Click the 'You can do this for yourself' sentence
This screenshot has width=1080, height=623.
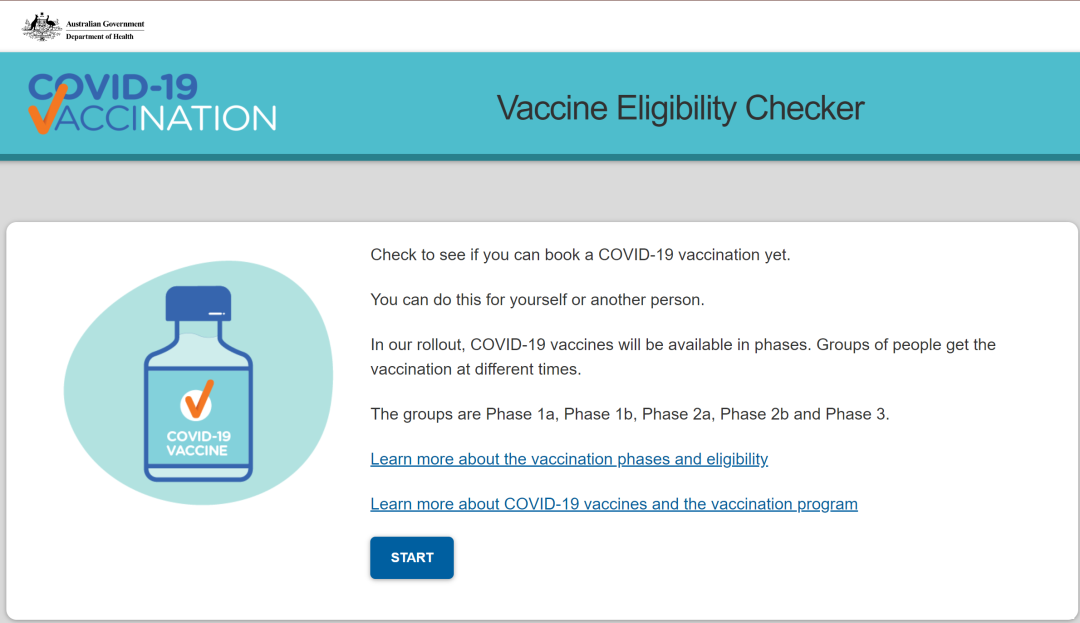pos(537,300)
